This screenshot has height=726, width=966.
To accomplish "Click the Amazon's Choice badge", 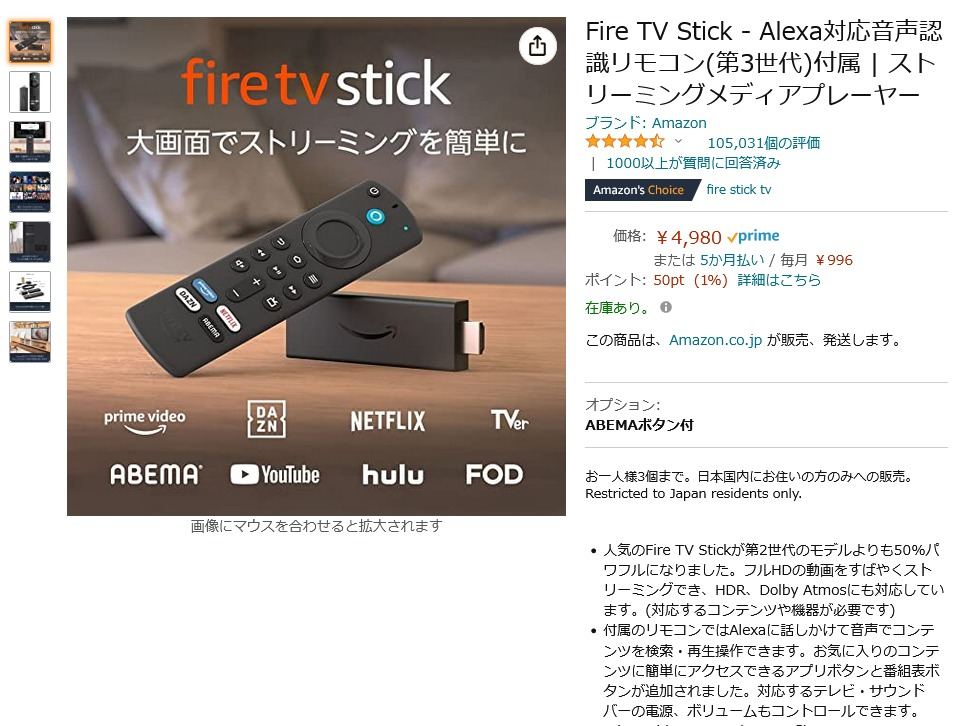I will [638, 190].
